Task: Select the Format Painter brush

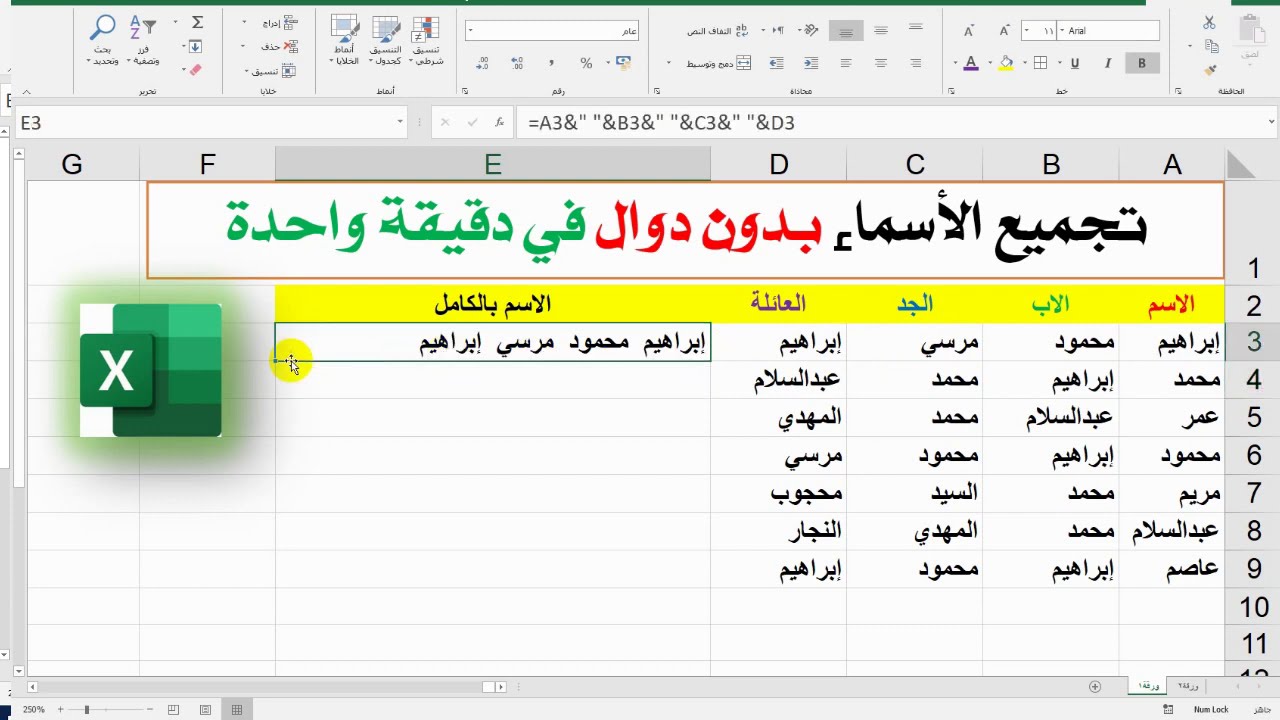Action: click(x=1210, y=70)
